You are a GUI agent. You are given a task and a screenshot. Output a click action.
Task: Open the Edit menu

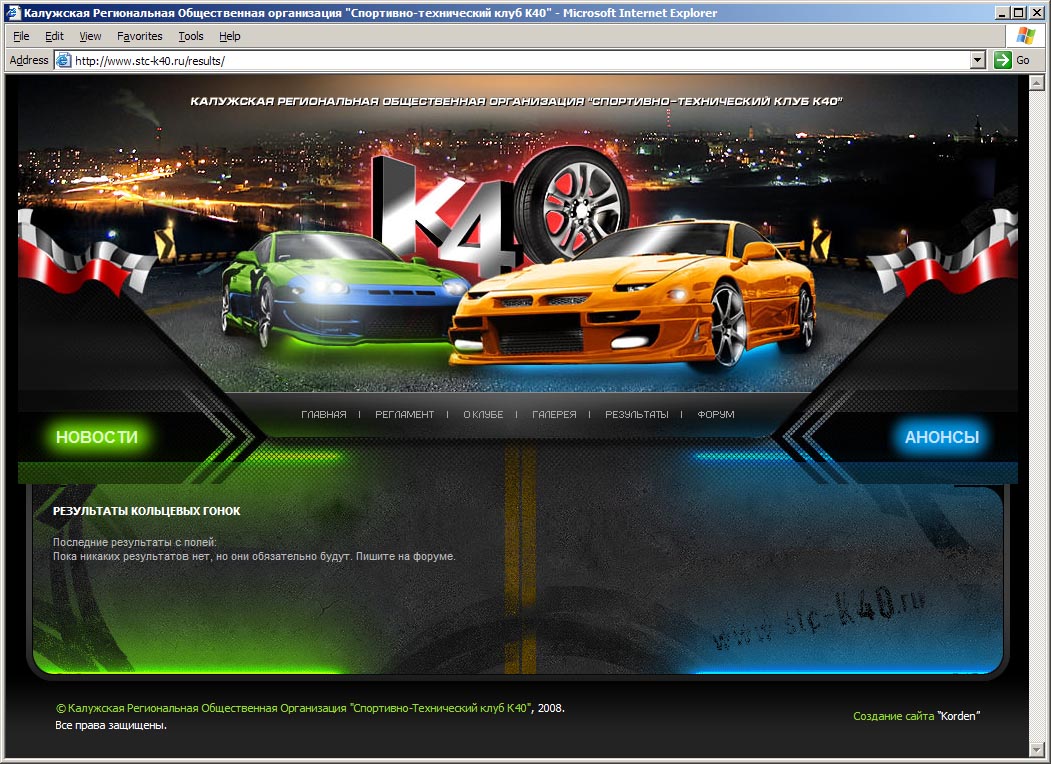[x=54, y=36]
